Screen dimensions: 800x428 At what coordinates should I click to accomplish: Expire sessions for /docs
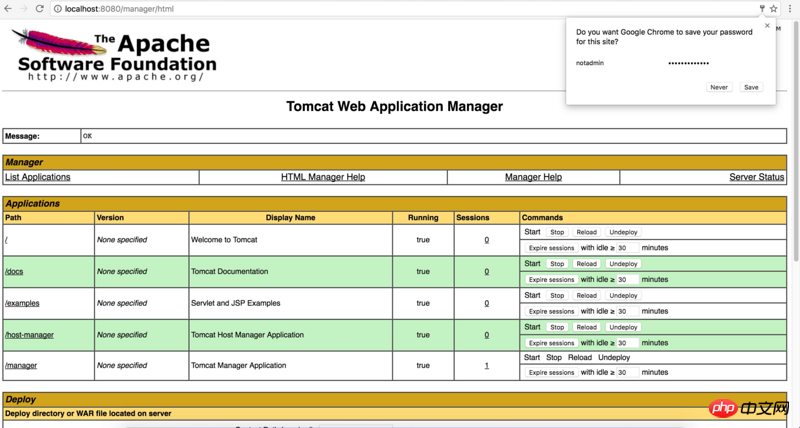point(551,280)
